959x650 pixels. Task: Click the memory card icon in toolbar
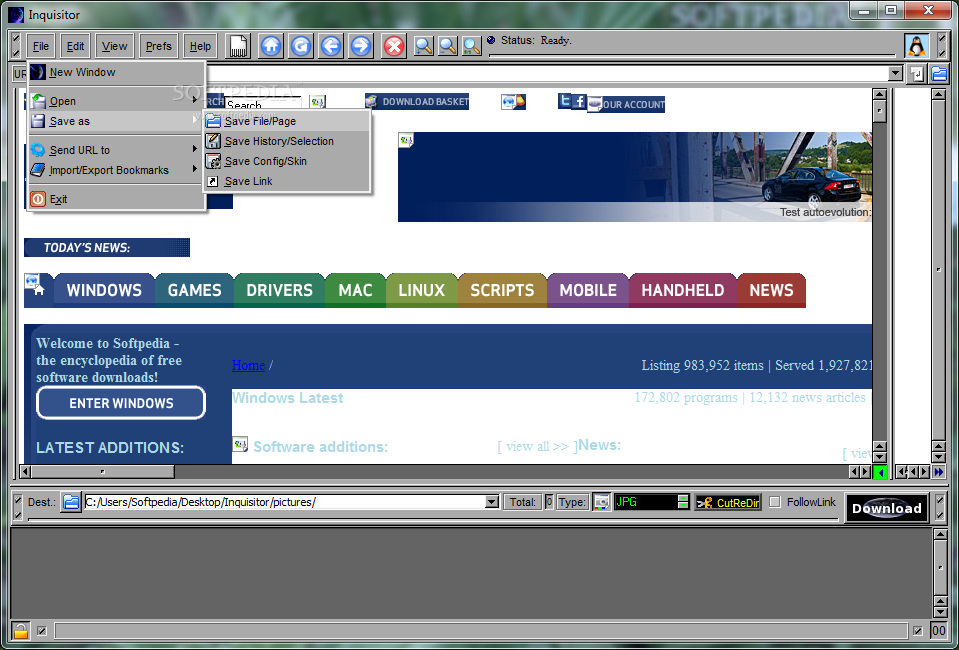tap(238, 46)
